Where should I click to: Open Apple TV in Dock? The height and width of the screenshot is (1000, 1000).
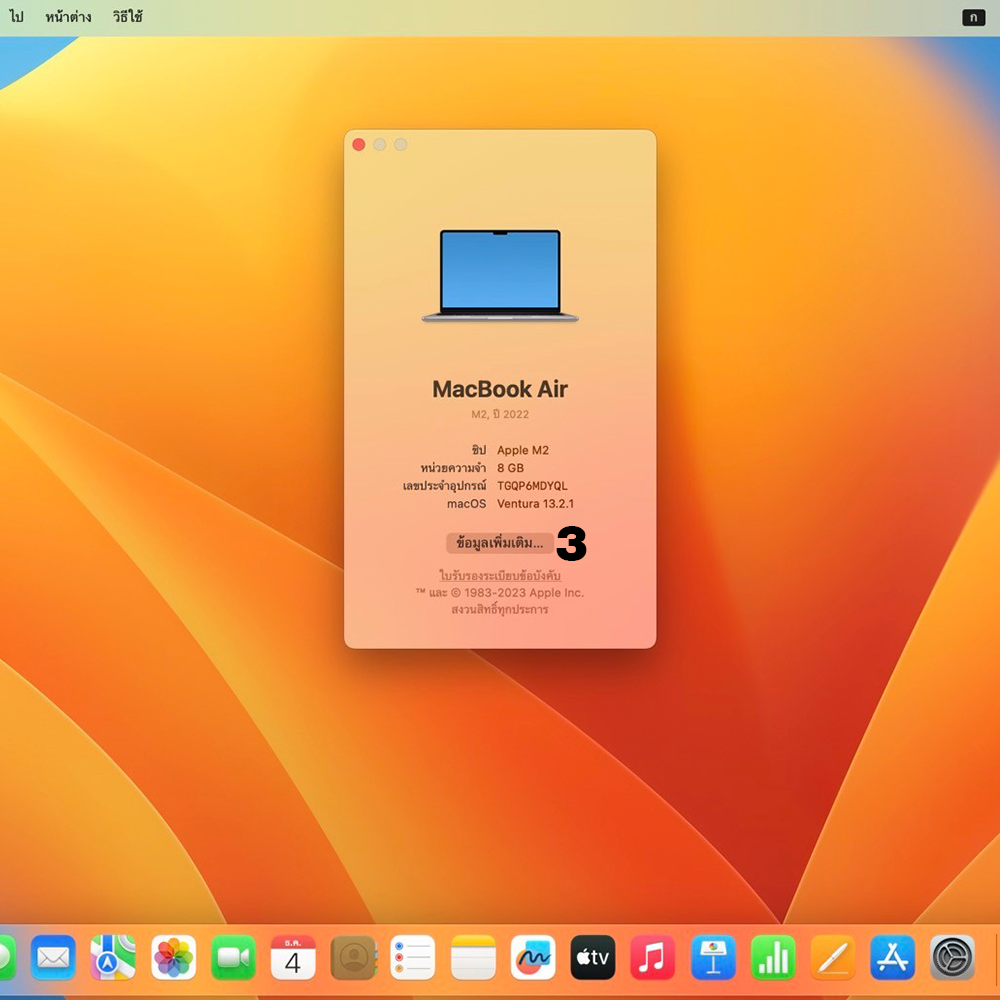593,958
